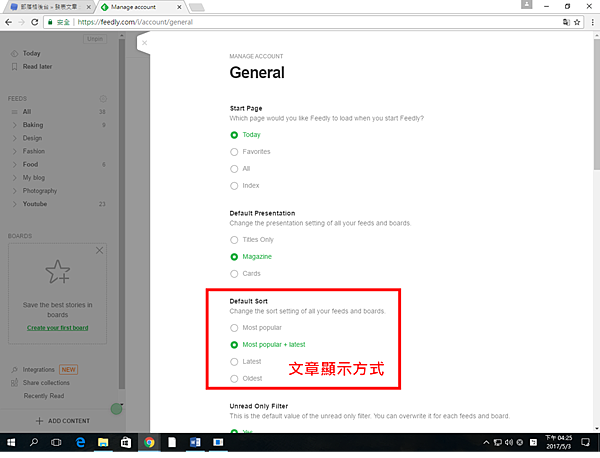Screen dimensions: 600x458
Task: Expand the My blog folder
Action: pos(15,178)
